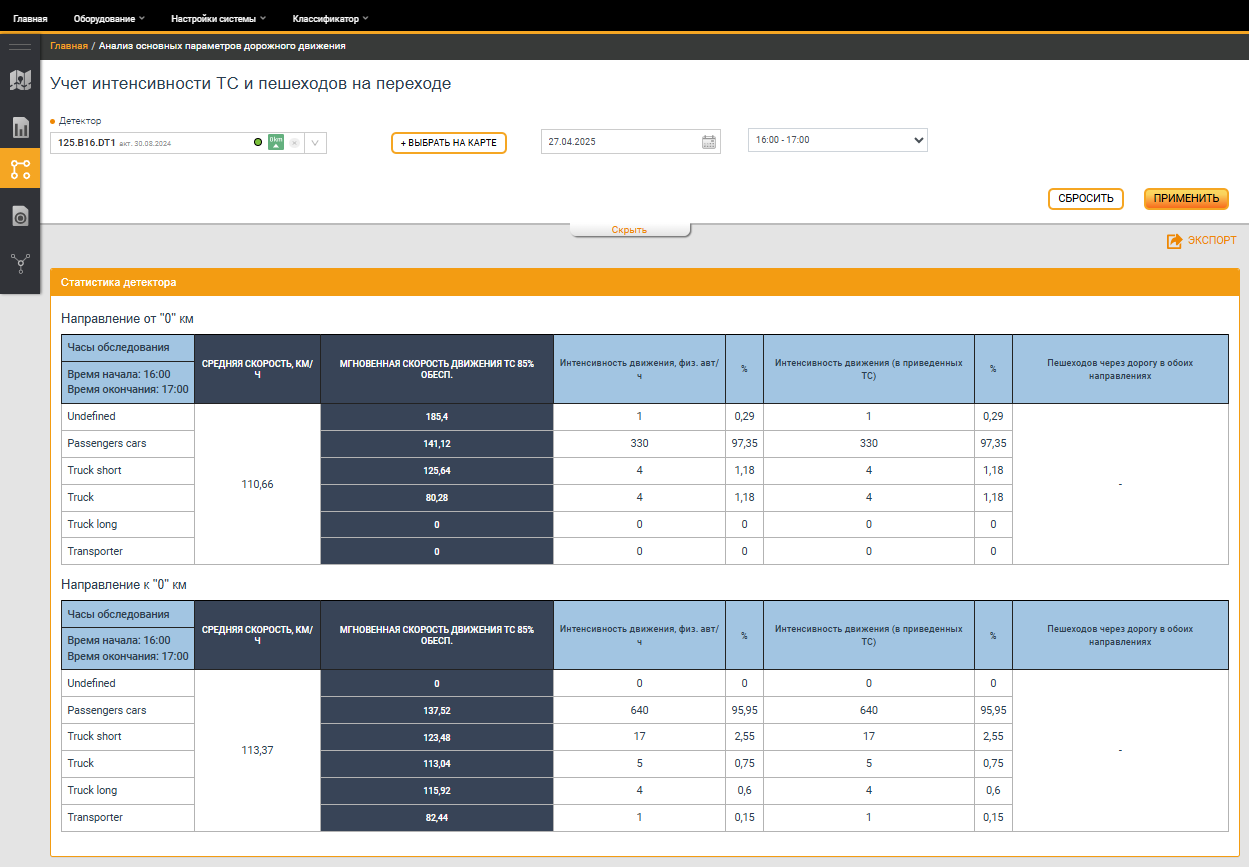This screenshot has height=867, width=1249.
Task: Click average speed value 110,66
Action: click(257, 484)
